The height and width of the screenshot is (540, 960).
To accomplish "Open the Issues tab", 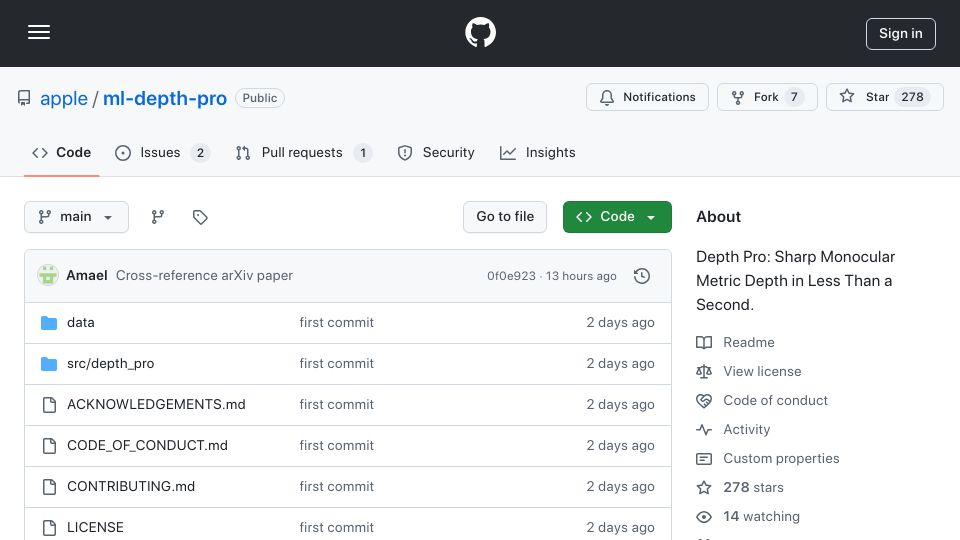I will coord(162,152).
